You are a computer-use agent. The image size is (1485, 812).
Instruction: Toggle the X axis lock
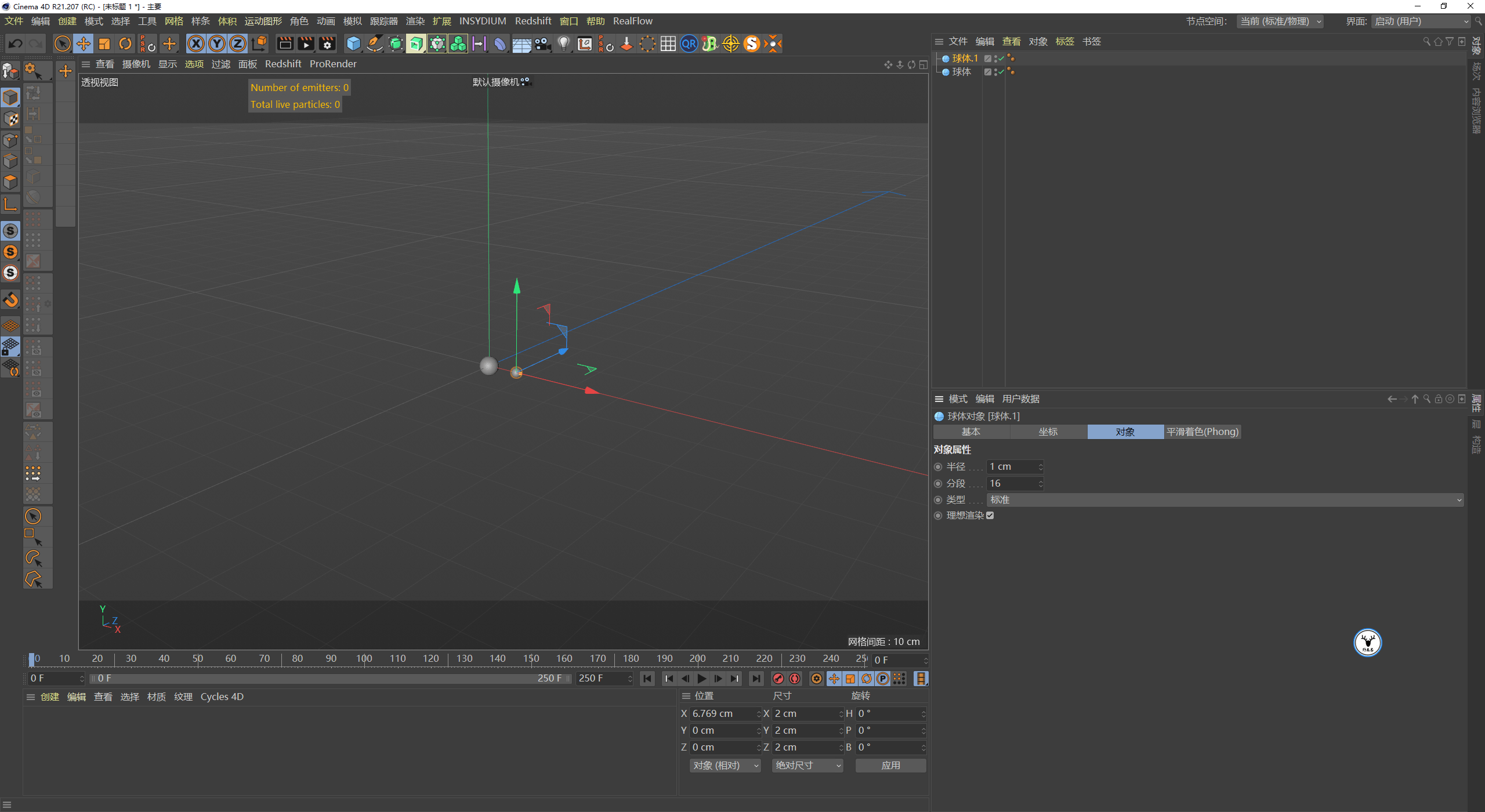(196, 43)
